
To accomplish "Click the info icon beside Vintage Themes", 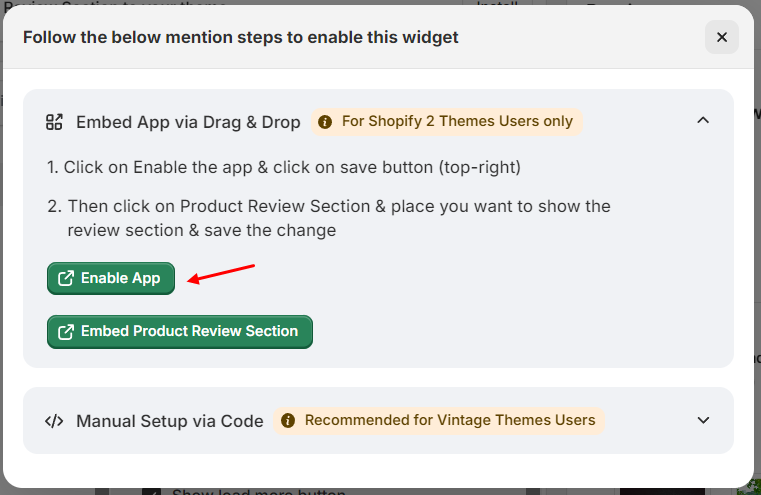I will click(x=288, y=420).
